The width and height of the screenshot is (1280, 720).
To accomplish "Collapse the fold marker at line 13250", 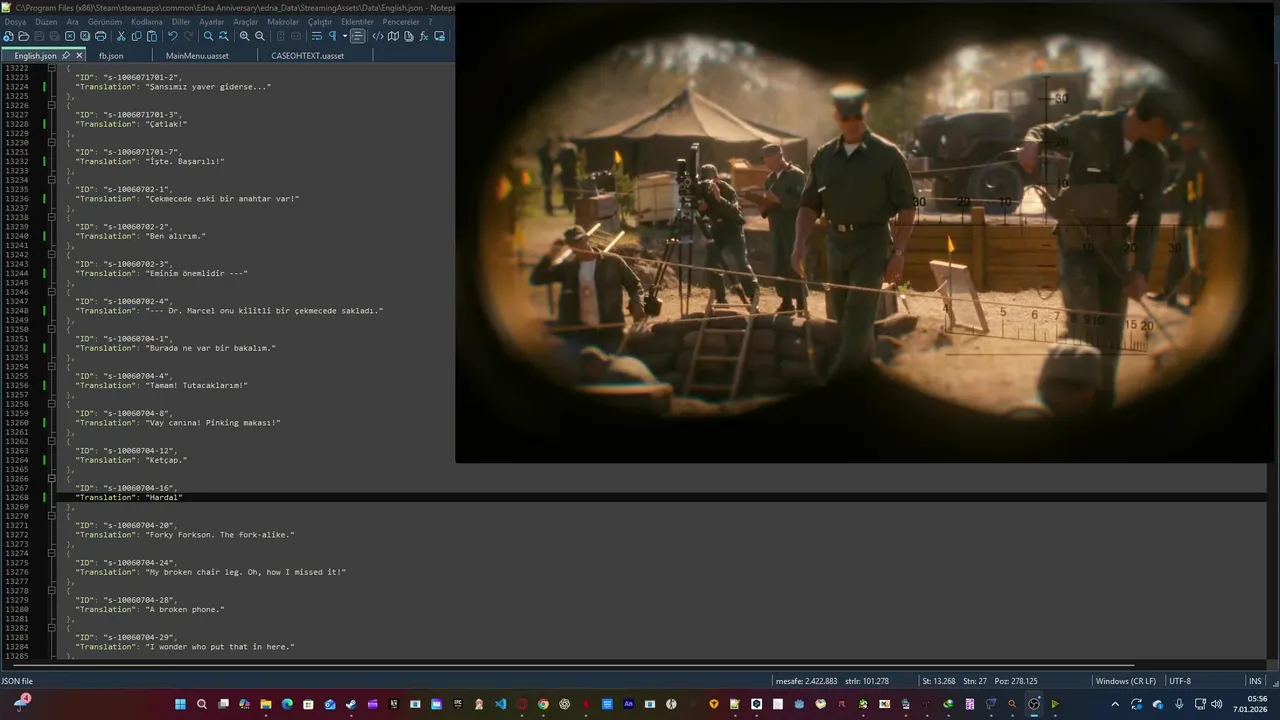I will pos(51,329).
